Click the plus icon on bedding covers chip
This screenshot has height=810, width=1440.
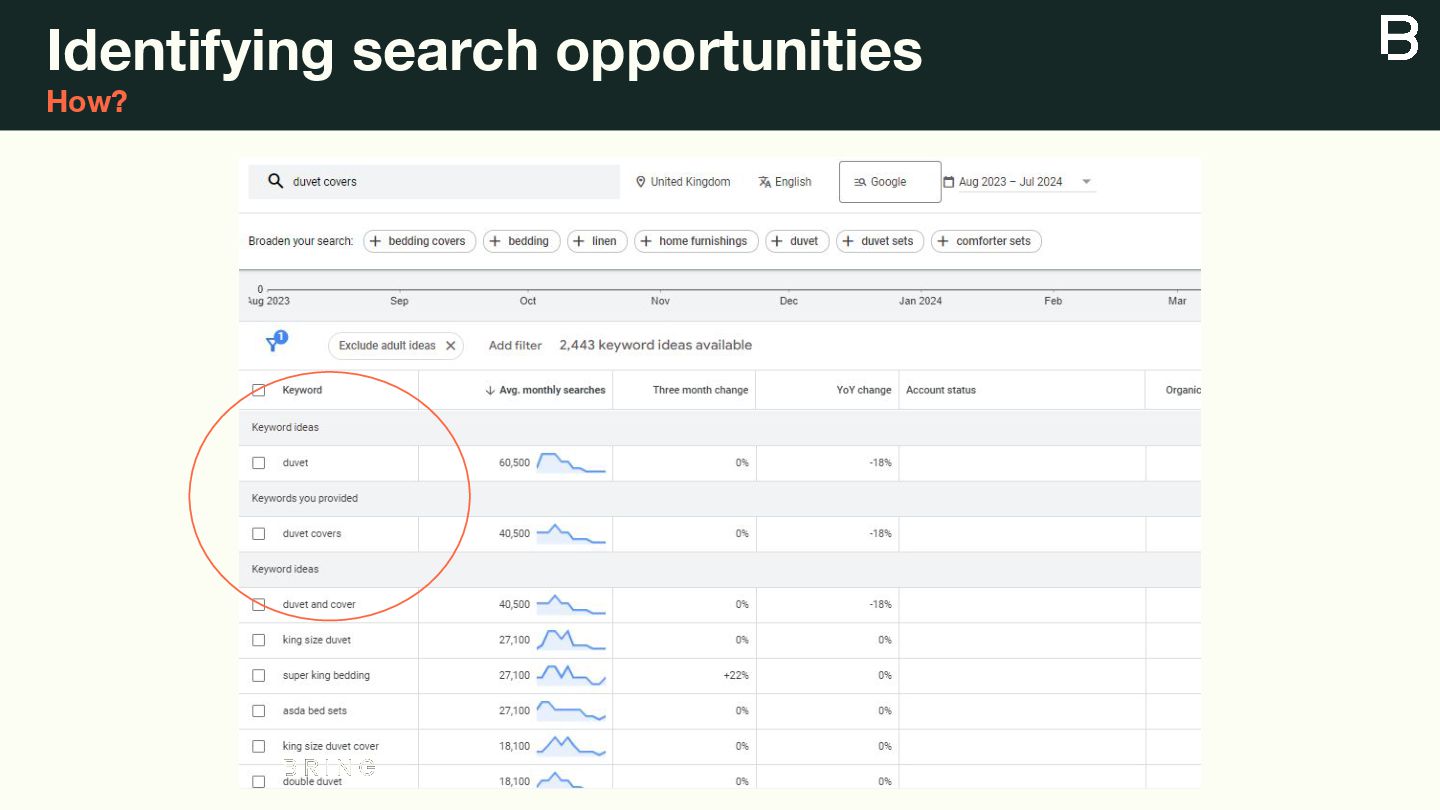click(x=376, y=241)
